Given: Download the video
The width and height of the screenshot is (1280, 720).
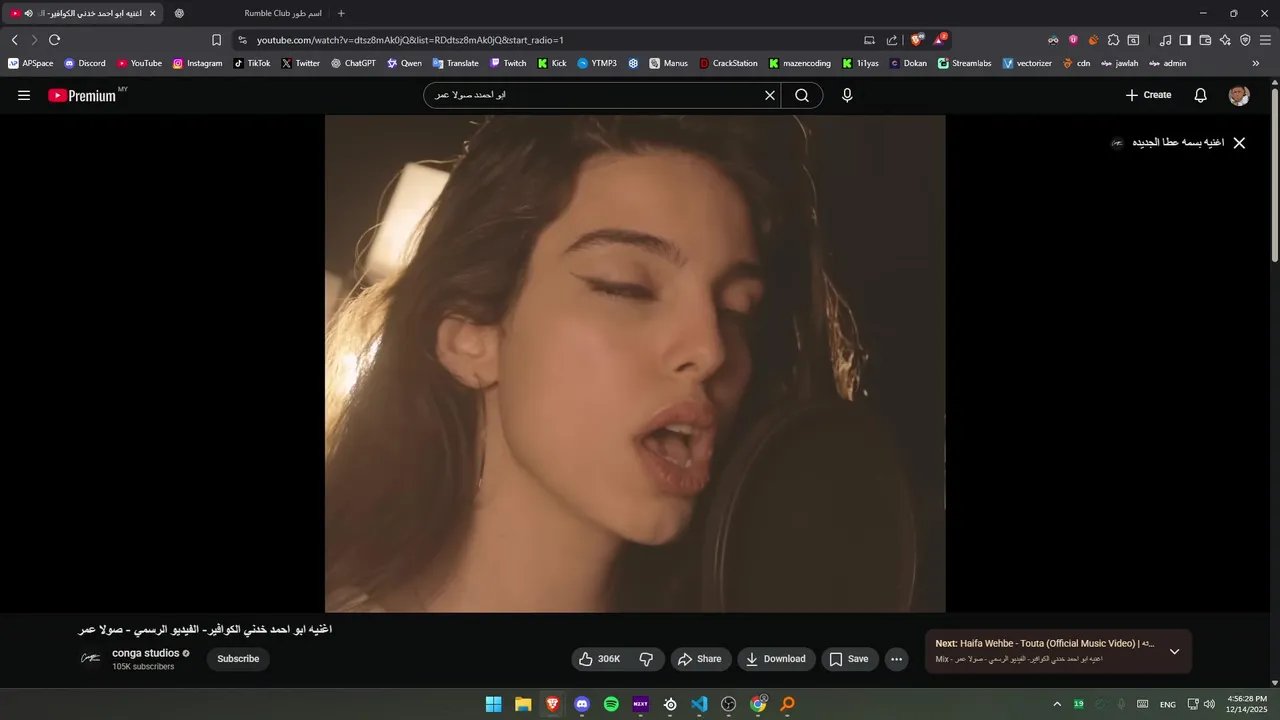Looking at the screenshot, I should click(x=777, y=659).
